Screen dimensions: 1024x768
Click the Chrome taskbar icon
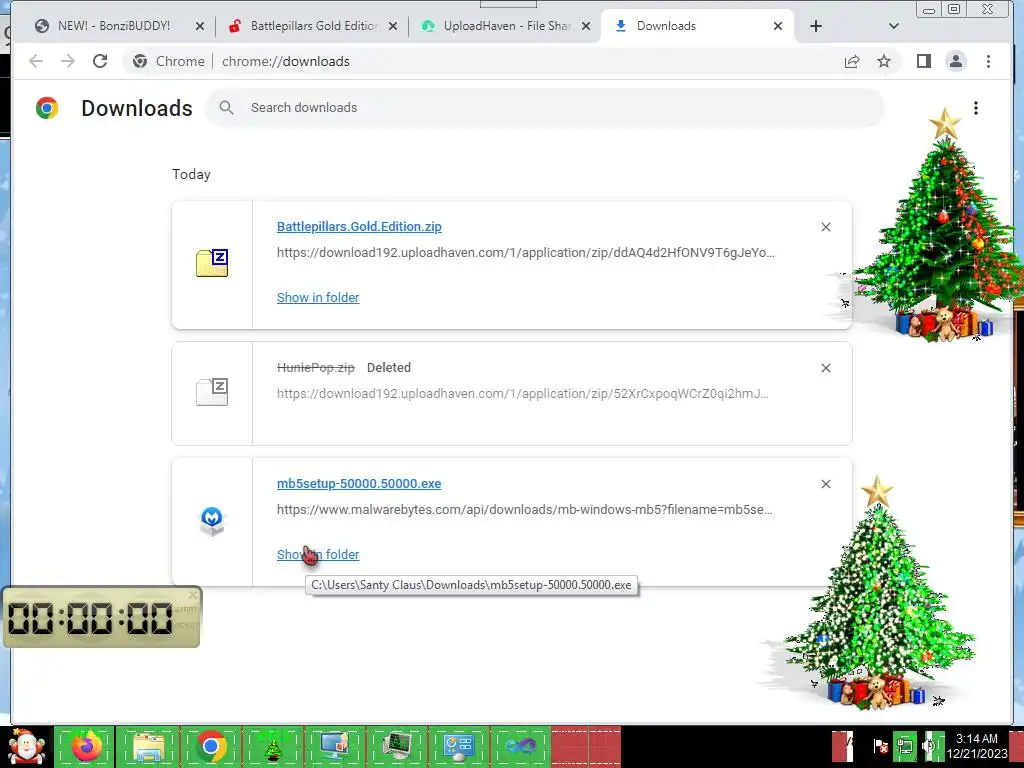point(210,746)
